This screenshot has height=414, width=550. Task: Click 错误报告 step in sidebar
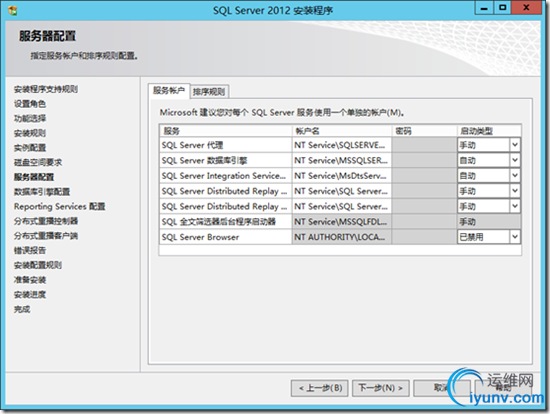[30, 251]
